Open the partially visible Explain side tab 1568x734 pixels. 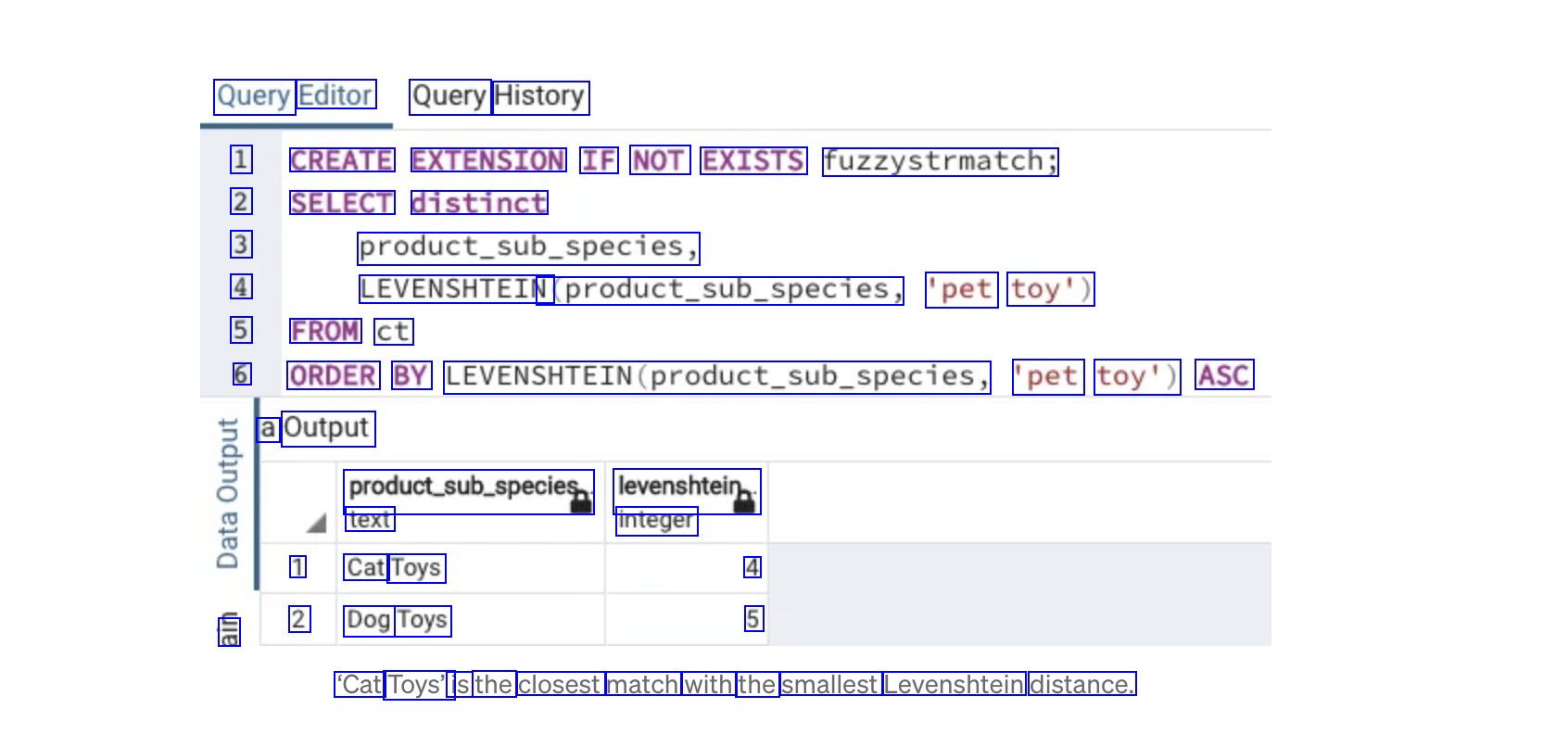[x=229, y=630]
